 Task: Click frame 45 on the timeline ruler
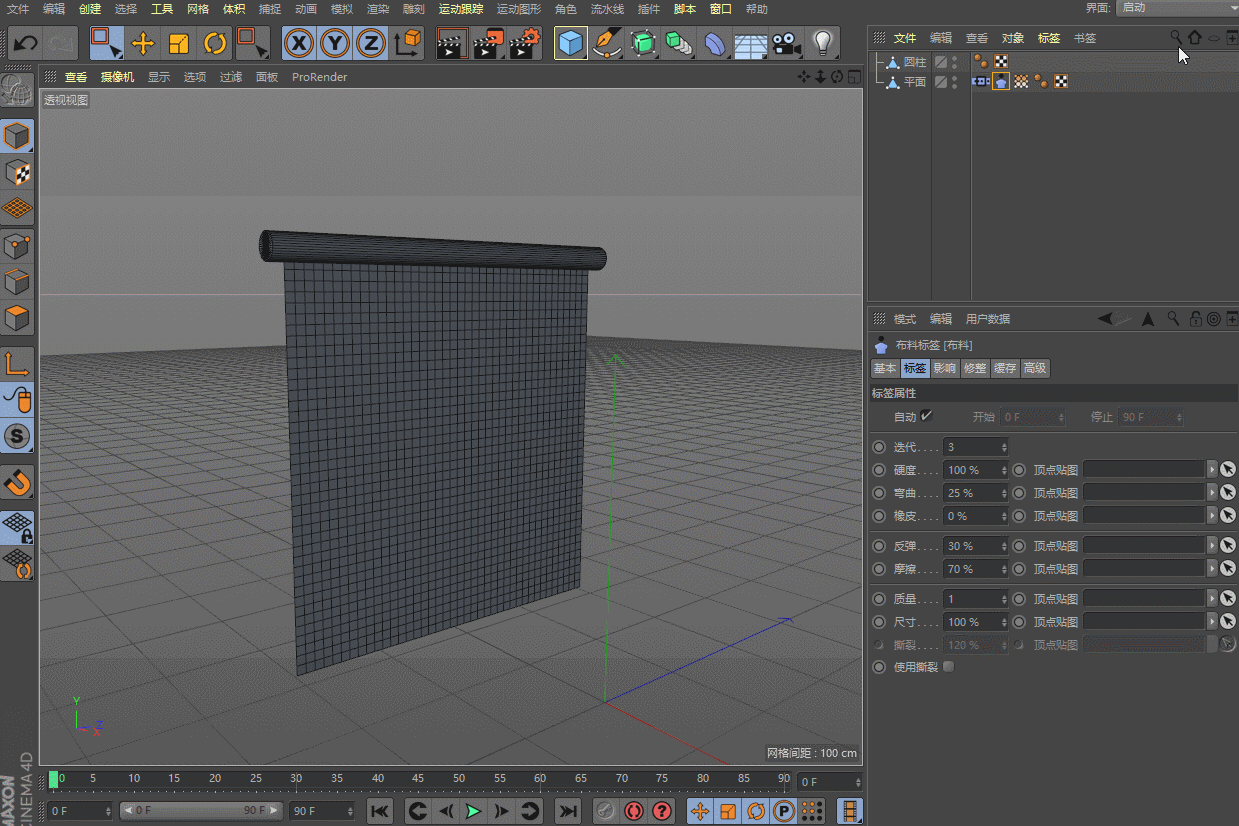pos(418,779)
